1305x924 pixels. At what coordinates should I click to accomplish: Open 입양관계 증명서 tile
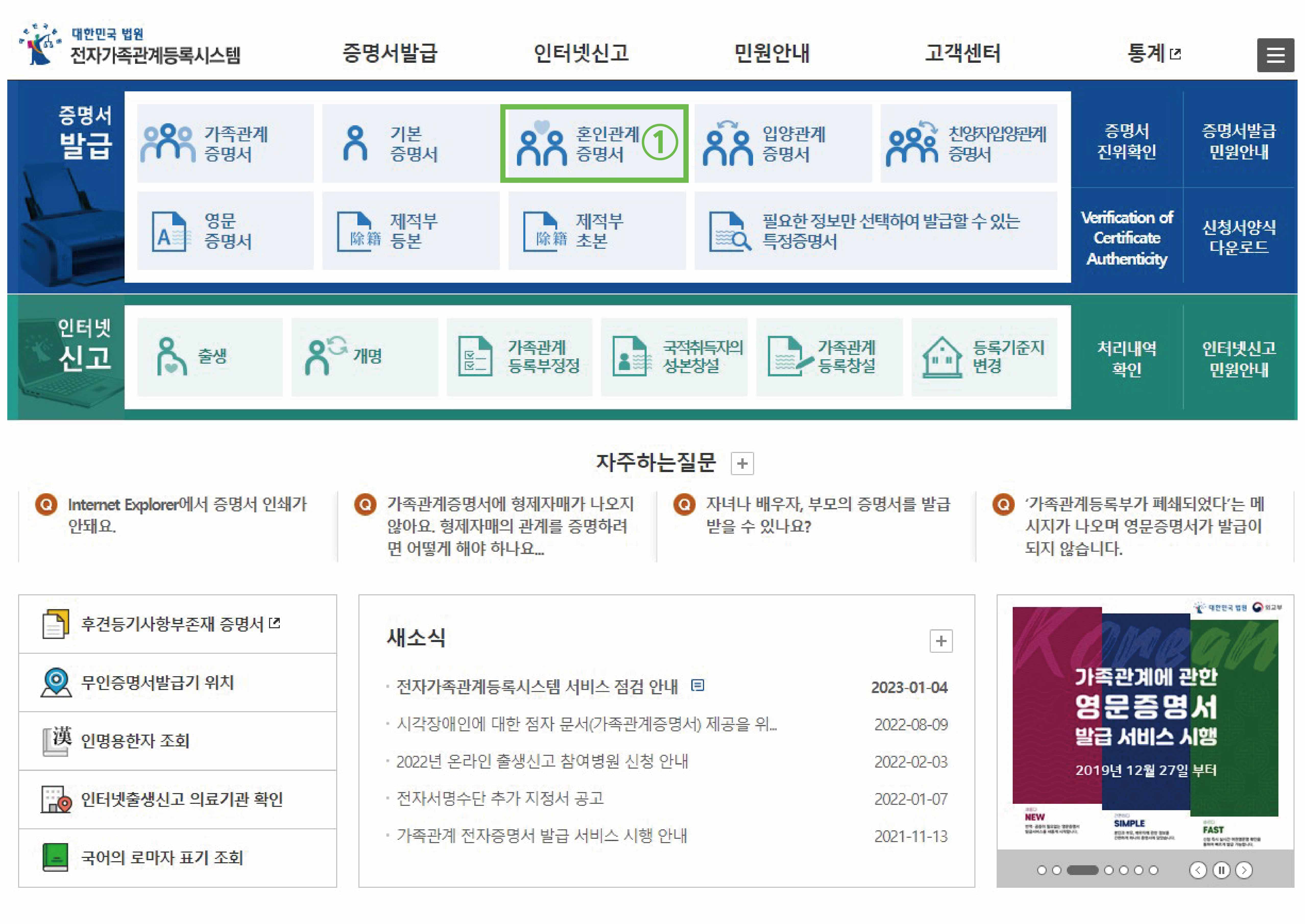click(783, 143)
